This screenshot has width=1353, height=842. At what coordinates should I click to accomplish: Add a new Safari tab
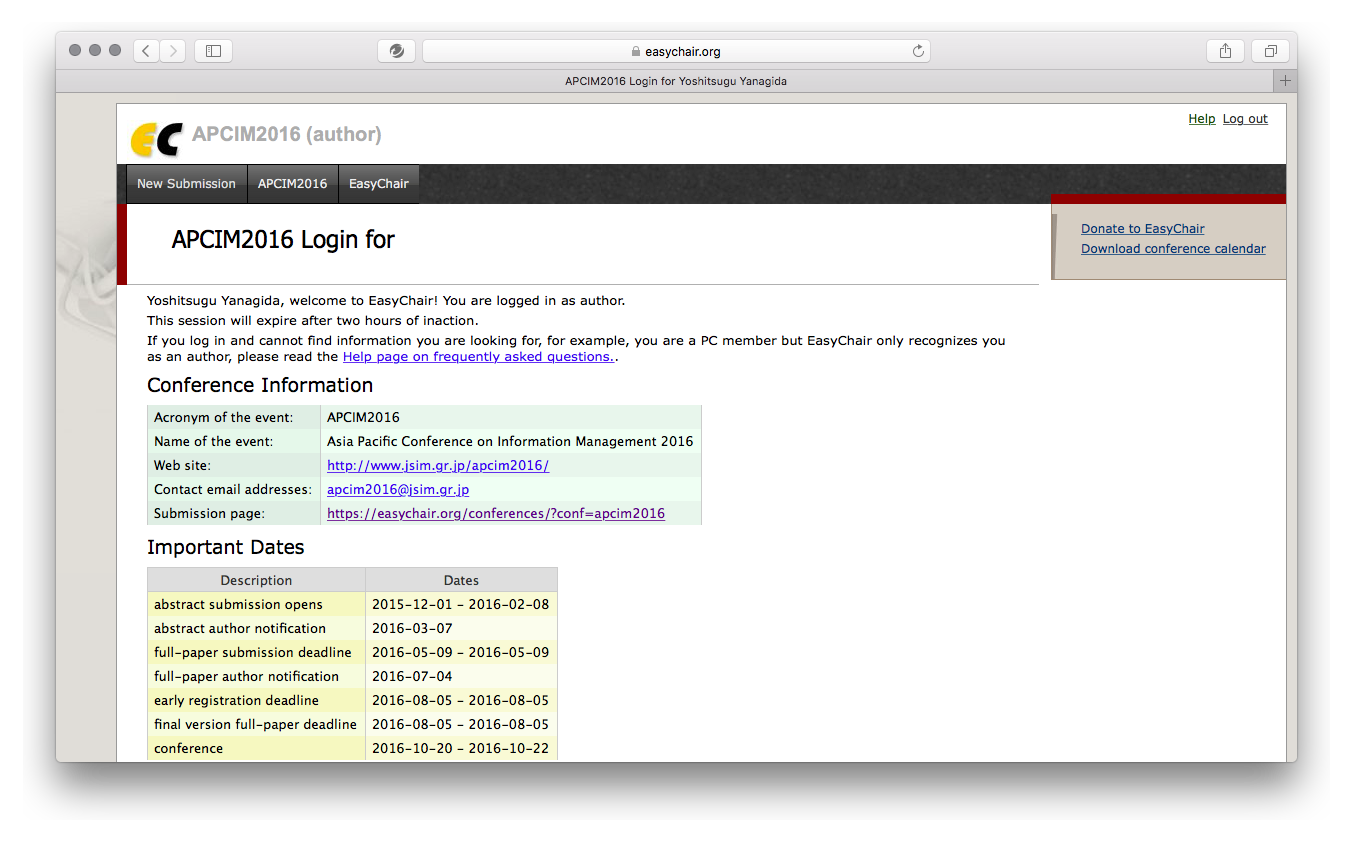pyautogui.click(x=1286, y=81)
